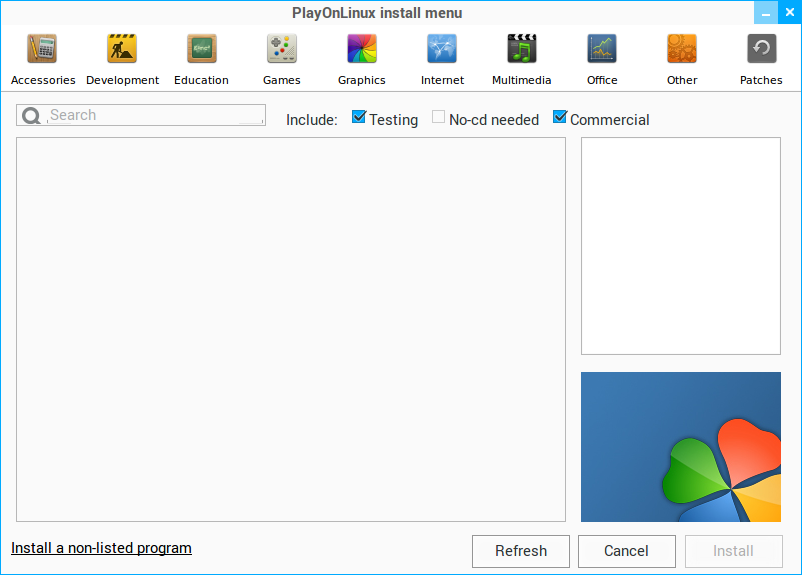Click the PlayOnLinux clover logo image
Image resolution: width=802 pixels, height=575 pixels.
tap(681, 447)
